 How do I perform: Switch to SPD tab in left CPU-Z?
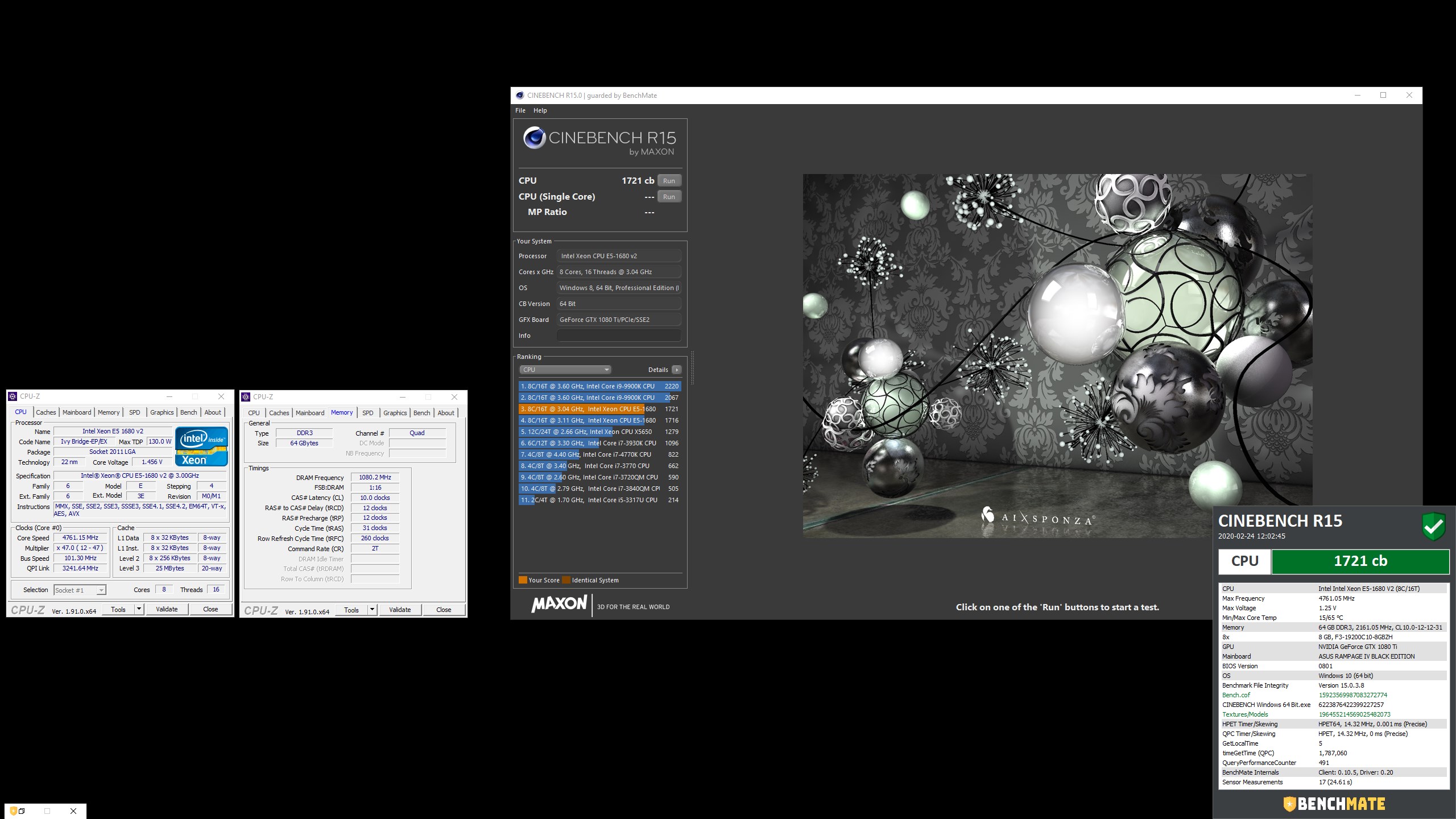(x=134, y=412)
